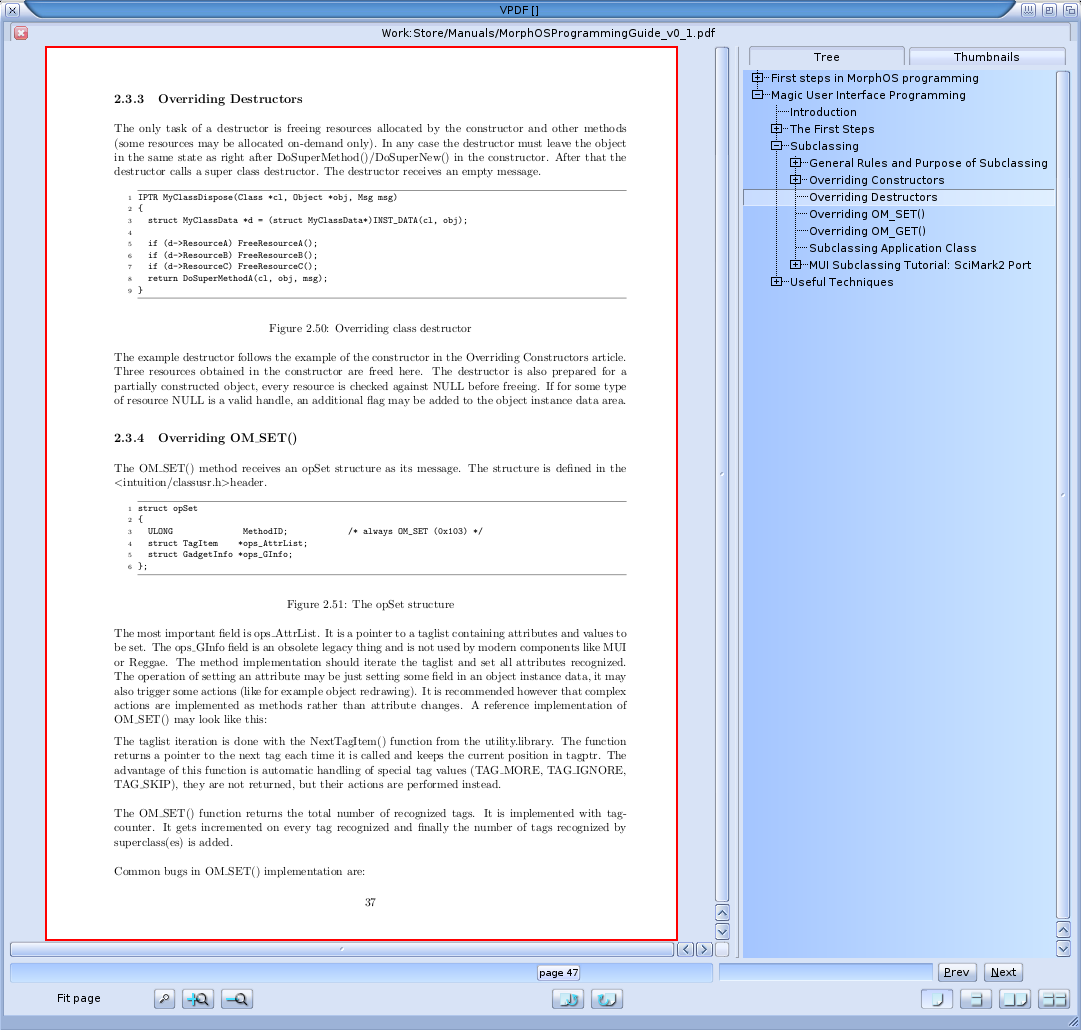Close the PDF document tab with red X
The width and height of the screenshot is (1081, 1030).
21,32
